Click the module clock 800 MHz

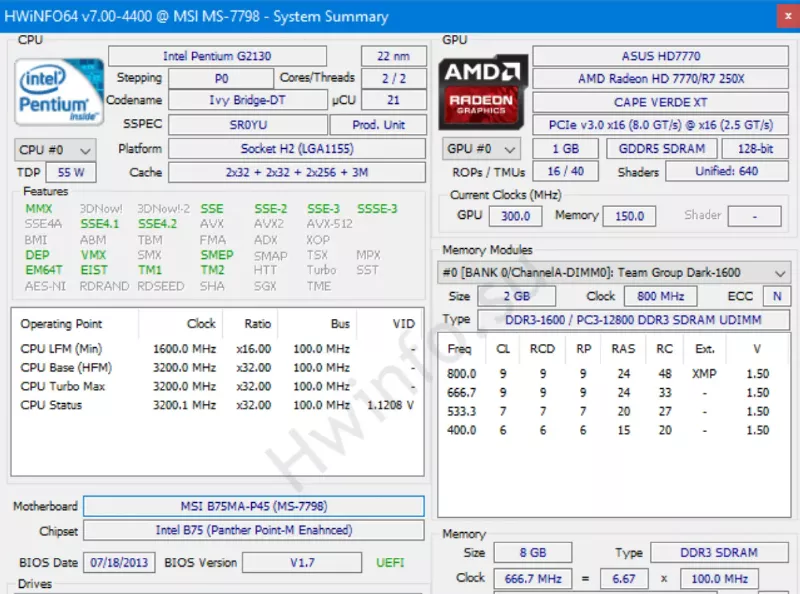pos(660,296)
